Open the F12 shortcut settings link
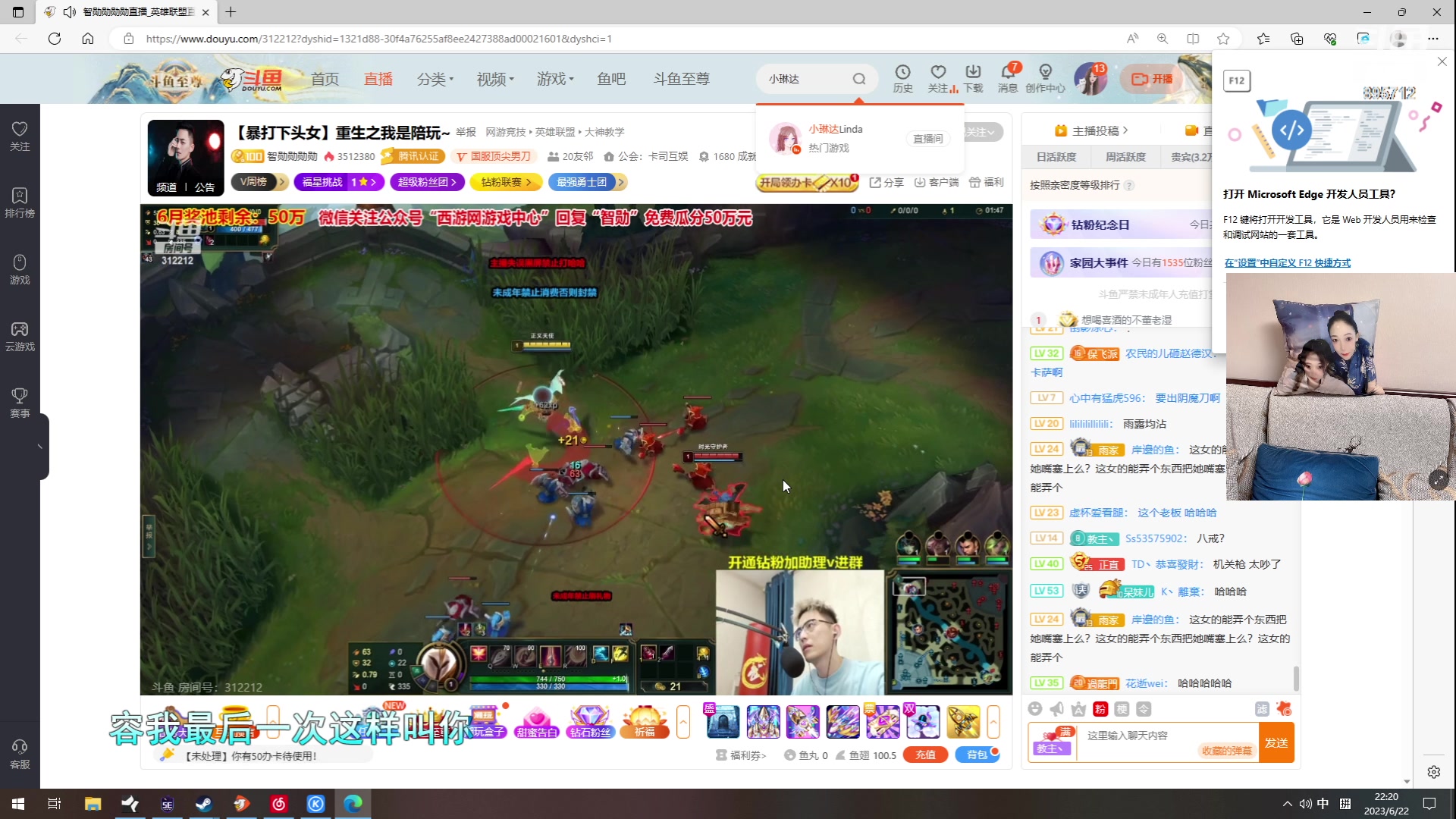This screenshot has width=1456, height=819. coord(1287,263)
